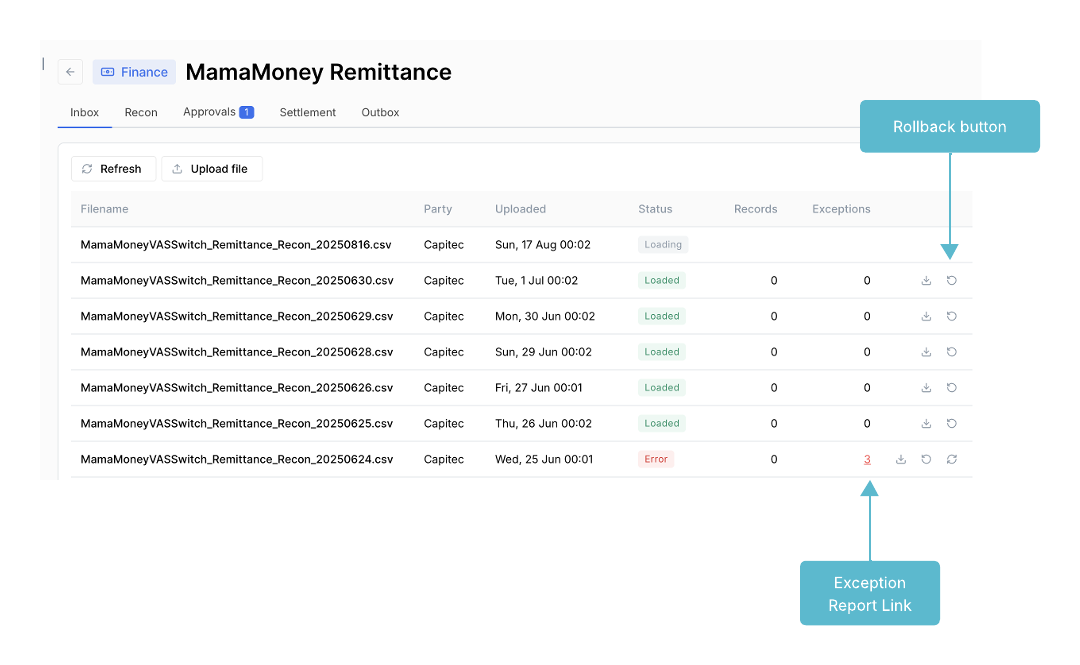The image size is (1080, 665).
Task: Download the Recon_20250629.csv file
Action: coord(926,316)
